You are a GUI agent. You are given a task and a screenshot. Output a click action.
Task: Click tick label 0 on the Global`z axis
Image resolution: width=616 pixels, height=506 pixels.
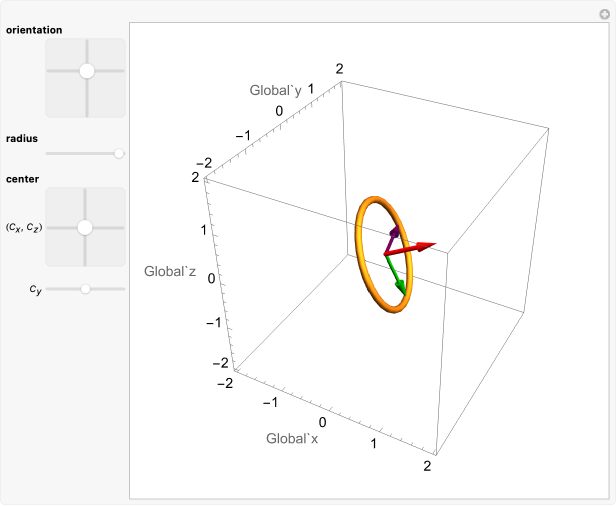(x=211, y=277)
